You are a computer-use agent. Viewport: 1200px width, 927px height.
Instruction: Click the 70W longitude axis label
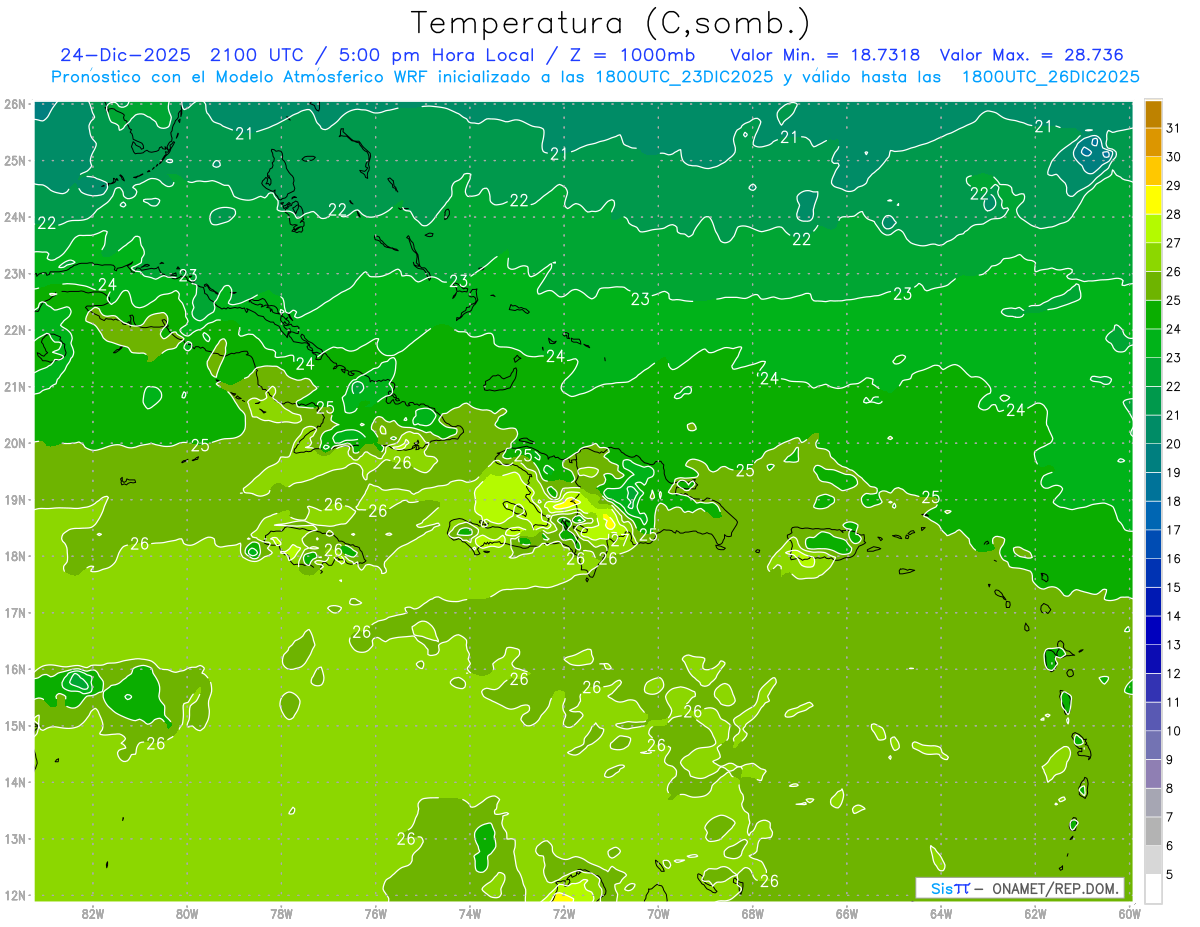[658, 912]
